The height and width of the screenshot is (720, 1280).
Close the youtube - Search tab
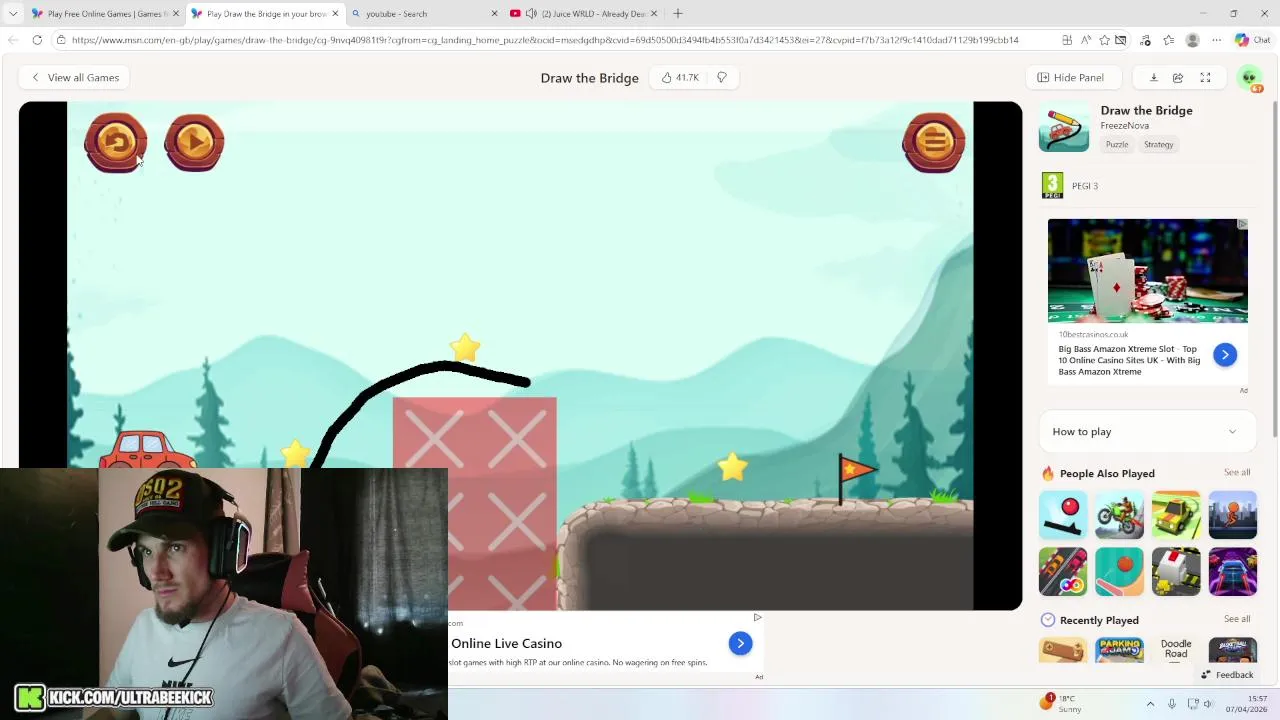pos(494,14)
